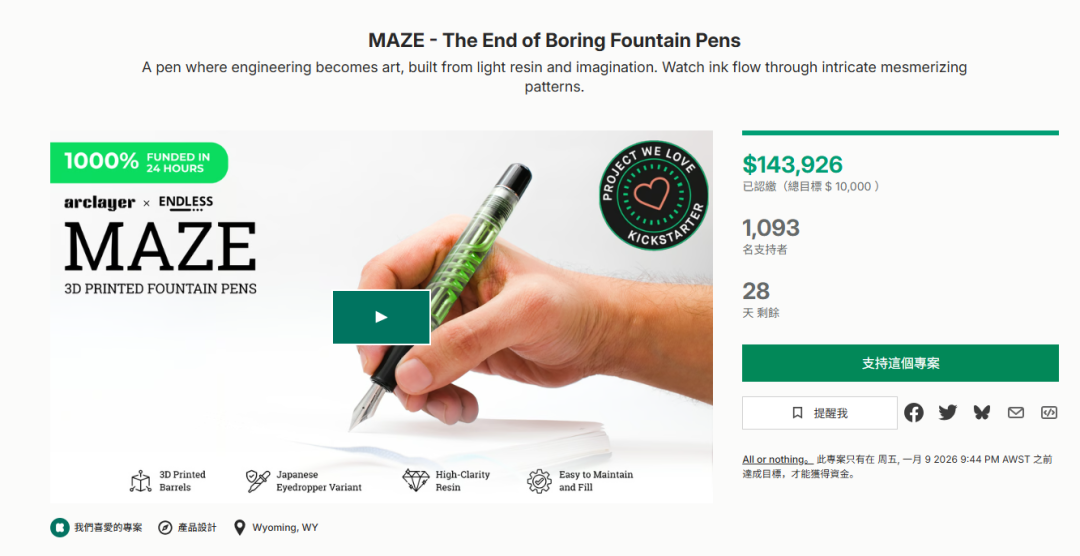1080x556 pixels.
Task: Share project on Bluesky butterfly icon
Action: 982,412
